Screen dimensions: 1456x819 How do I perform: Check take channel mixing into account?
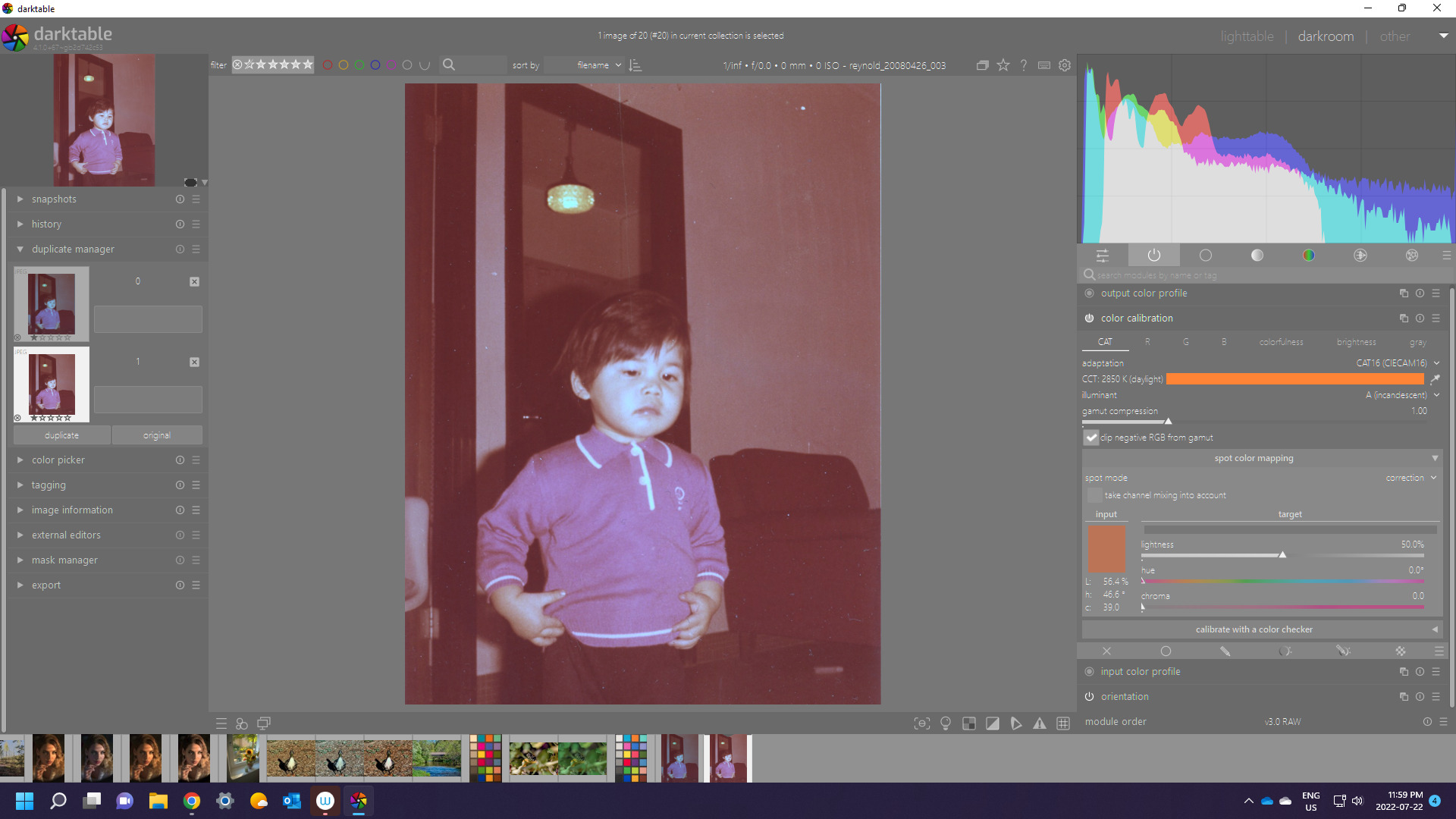[1094, 495]
